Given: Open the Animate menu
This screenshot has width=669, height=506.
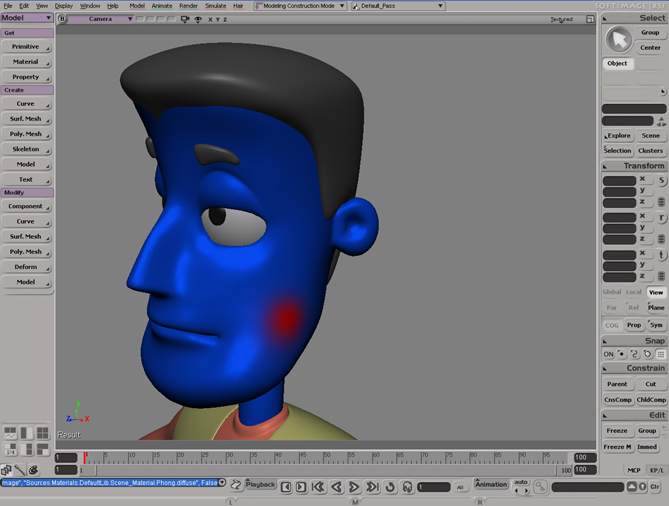Looking at the screenshot, I should point(162,5).
